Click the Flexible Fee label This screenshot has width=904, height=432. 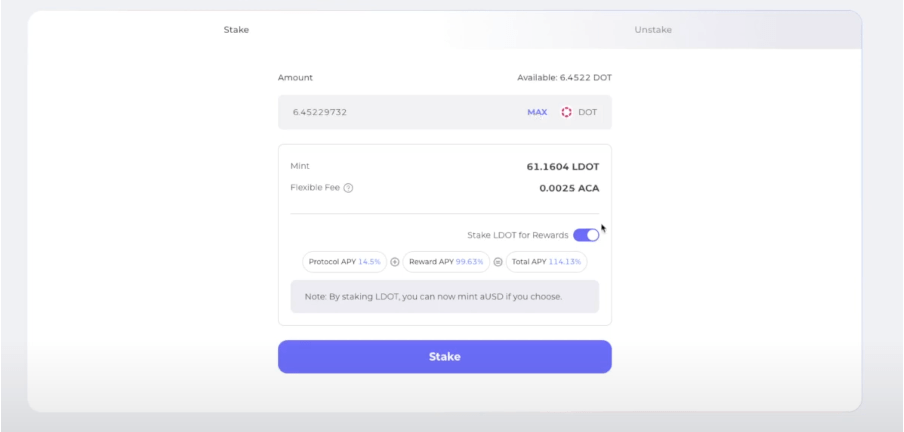point(314,188)
